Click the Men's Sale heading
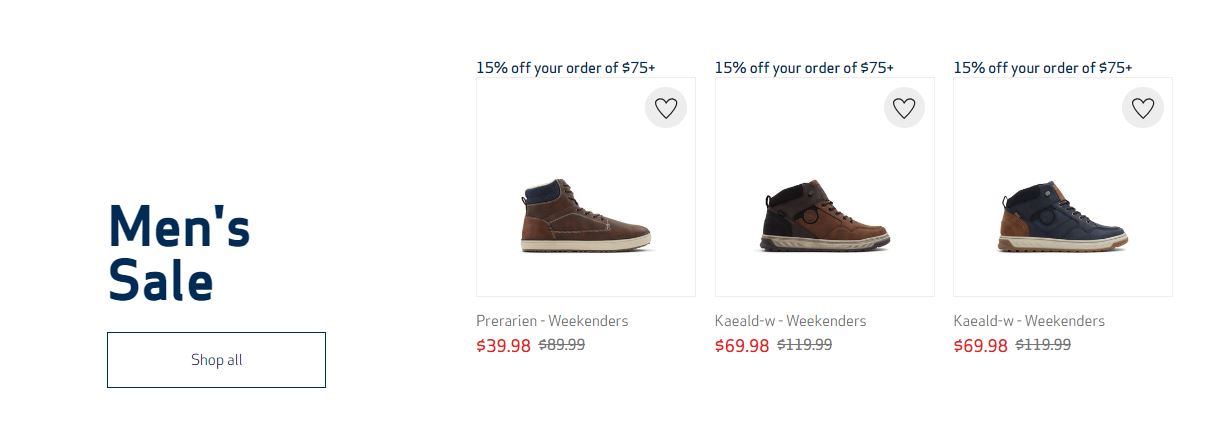1219x437 pixels. click(x=179, y=253)
